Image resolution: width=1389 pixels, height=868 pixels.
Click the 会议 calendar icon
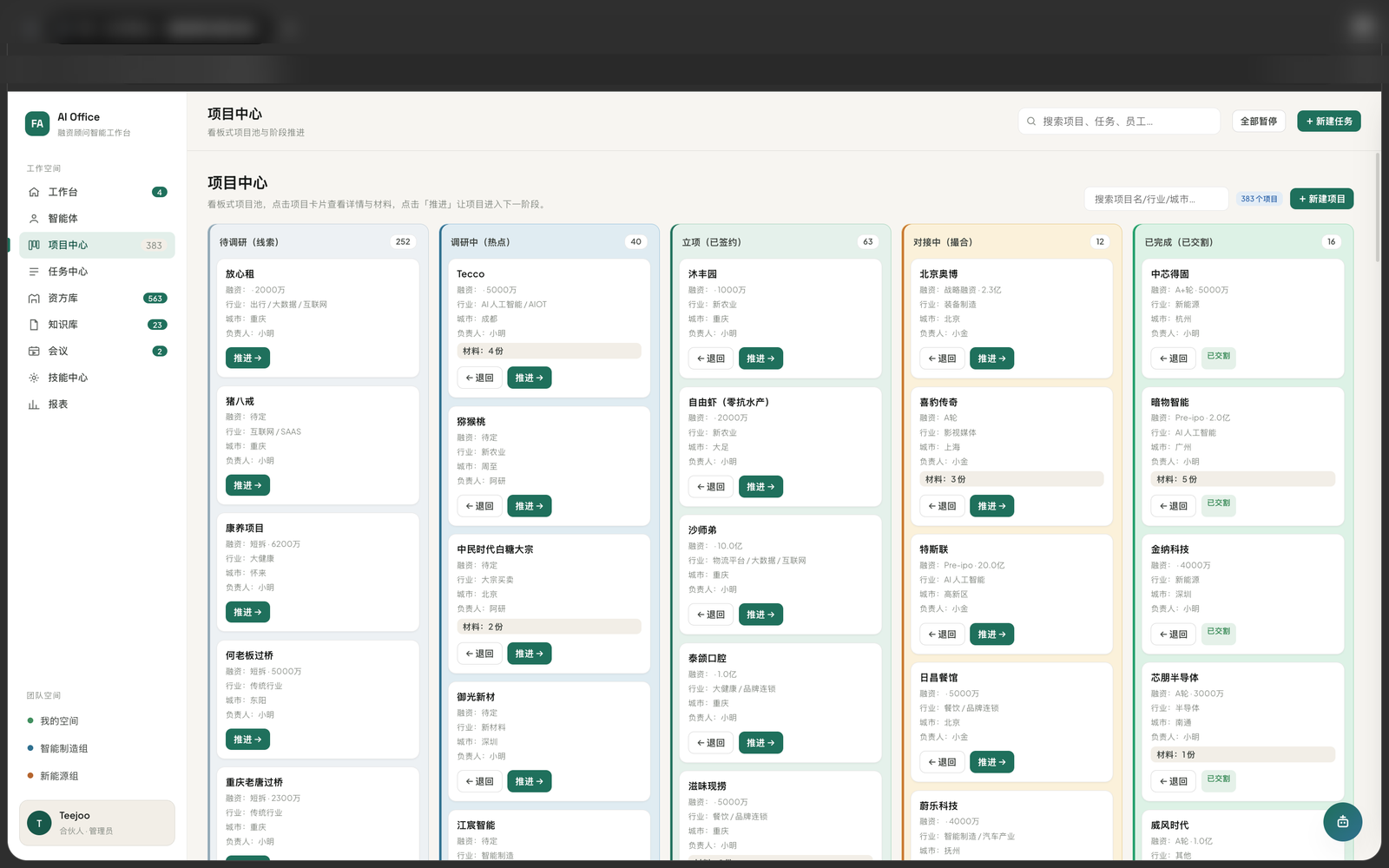click(x=34, y=352)
